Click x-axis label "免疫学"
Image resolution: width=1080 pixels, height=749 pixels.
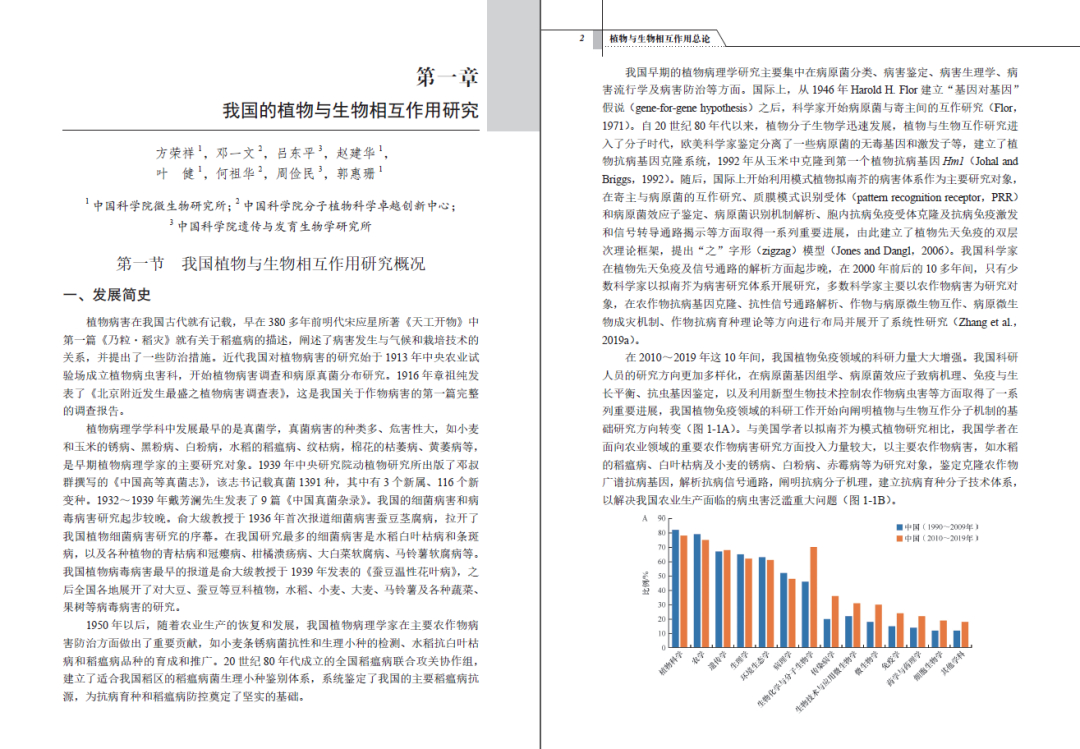pos(891,660)
